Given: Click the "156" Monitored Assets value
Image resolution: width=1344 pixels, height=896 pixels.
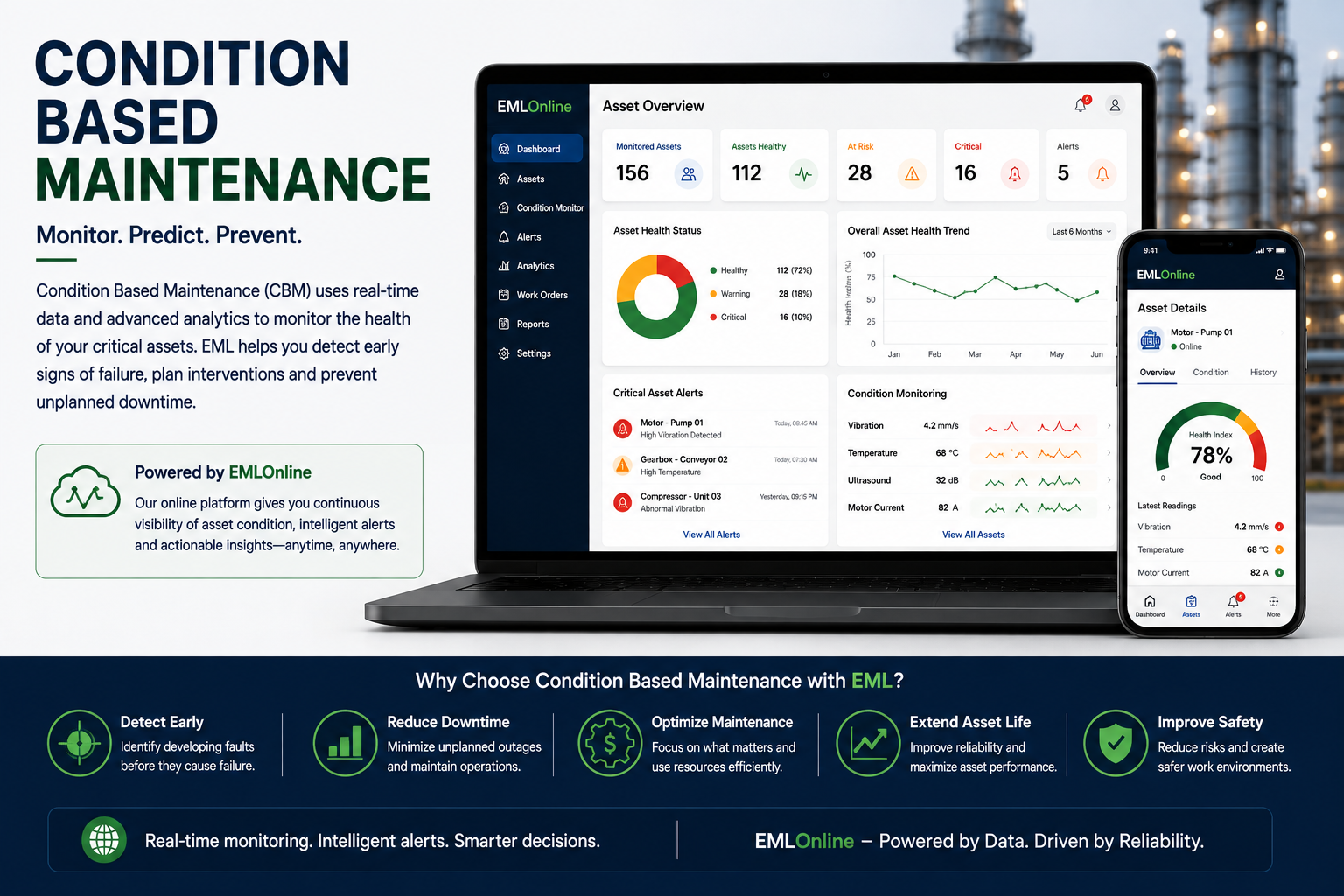Looking at the screenshot, I should coord(633,173).
